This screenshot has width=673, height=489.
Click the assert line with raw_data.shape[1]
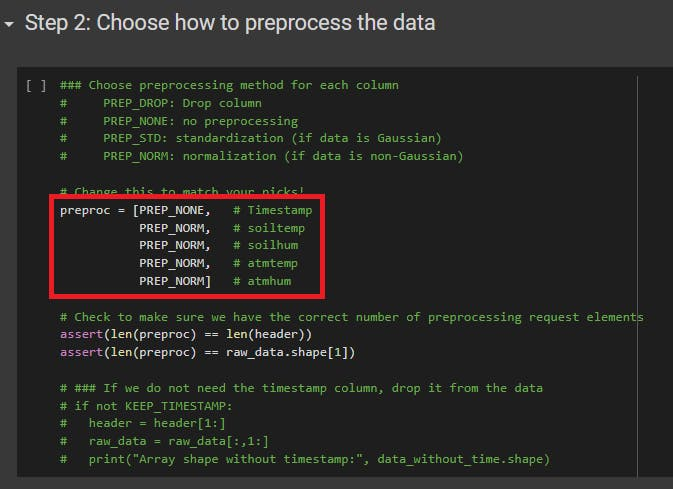pos(207,352)
